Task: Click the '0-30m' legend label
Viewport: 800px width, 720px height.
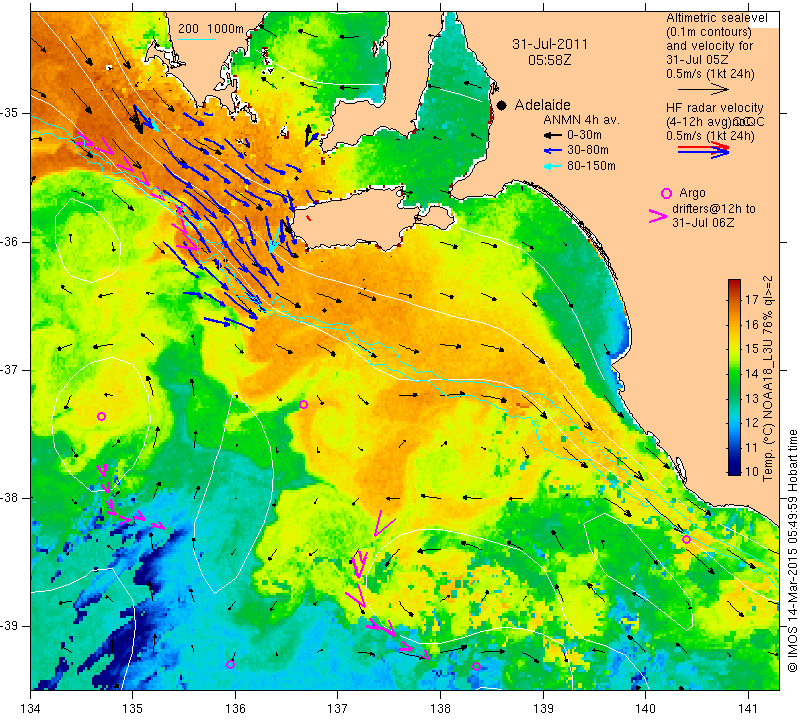Action: 584,135
